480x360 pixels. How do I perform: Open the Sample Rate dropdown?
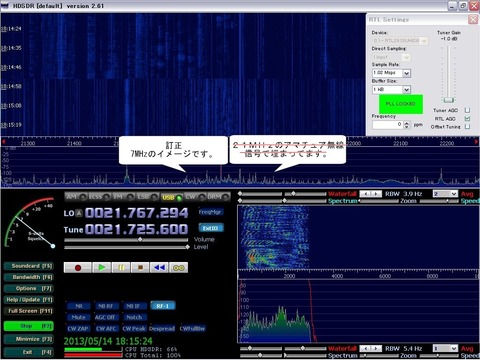click(x=406, y=73)
